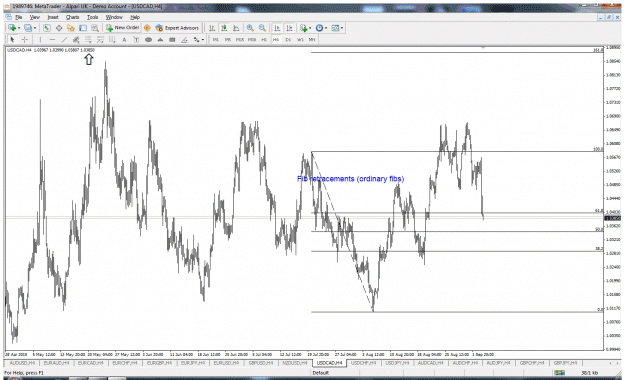
Task: Switch to the USDJPY,H4 chart tab
Action: coord(397,363)
